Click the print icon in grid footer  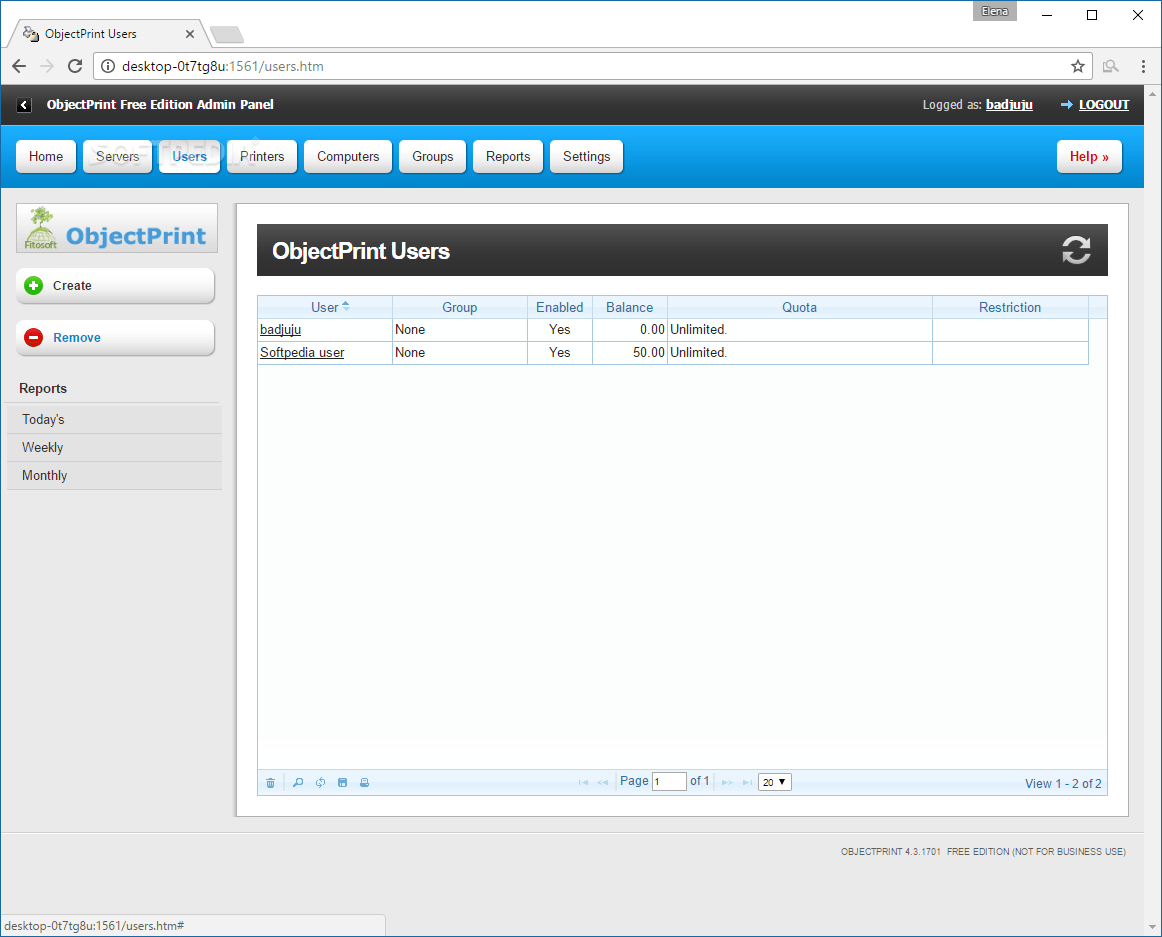coord(365,783)
